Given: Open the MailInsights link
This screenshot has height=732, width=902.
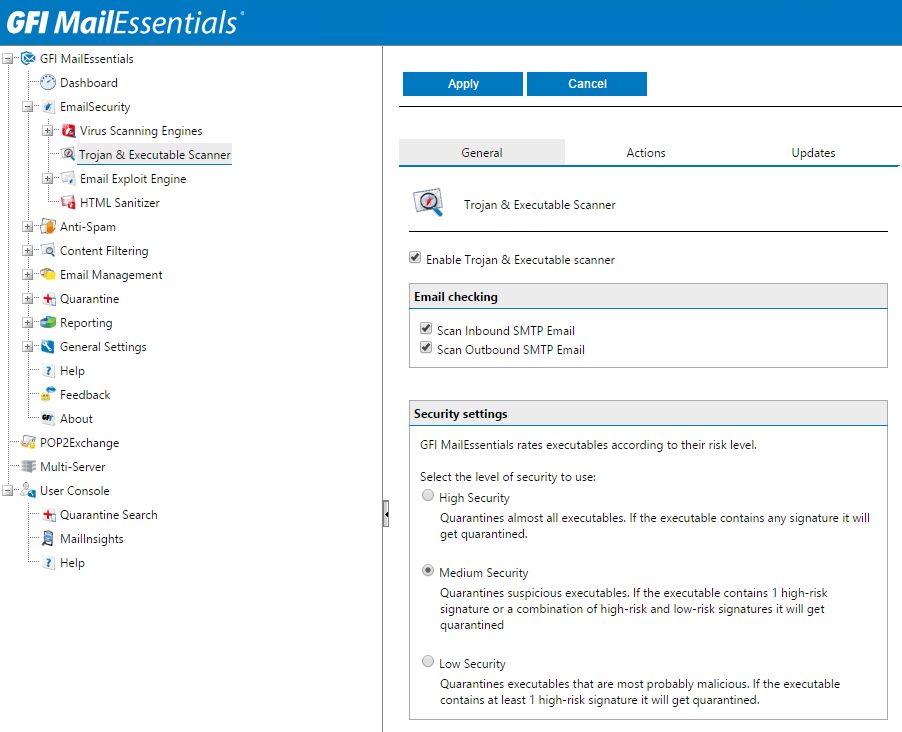Looking at the screenshot, I should click(x=92, y=539).
